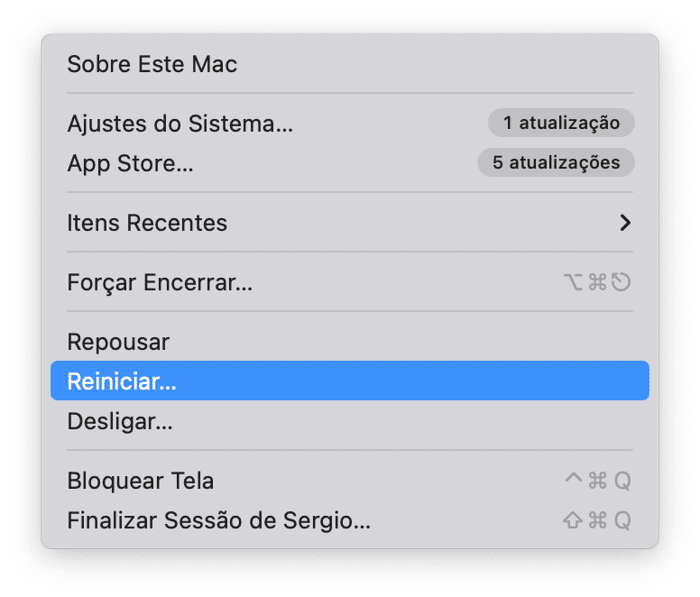Click the option key symbol beside Forçar Encerrar
The height and width of the screenshot is (597, 700).
(573, 282)
